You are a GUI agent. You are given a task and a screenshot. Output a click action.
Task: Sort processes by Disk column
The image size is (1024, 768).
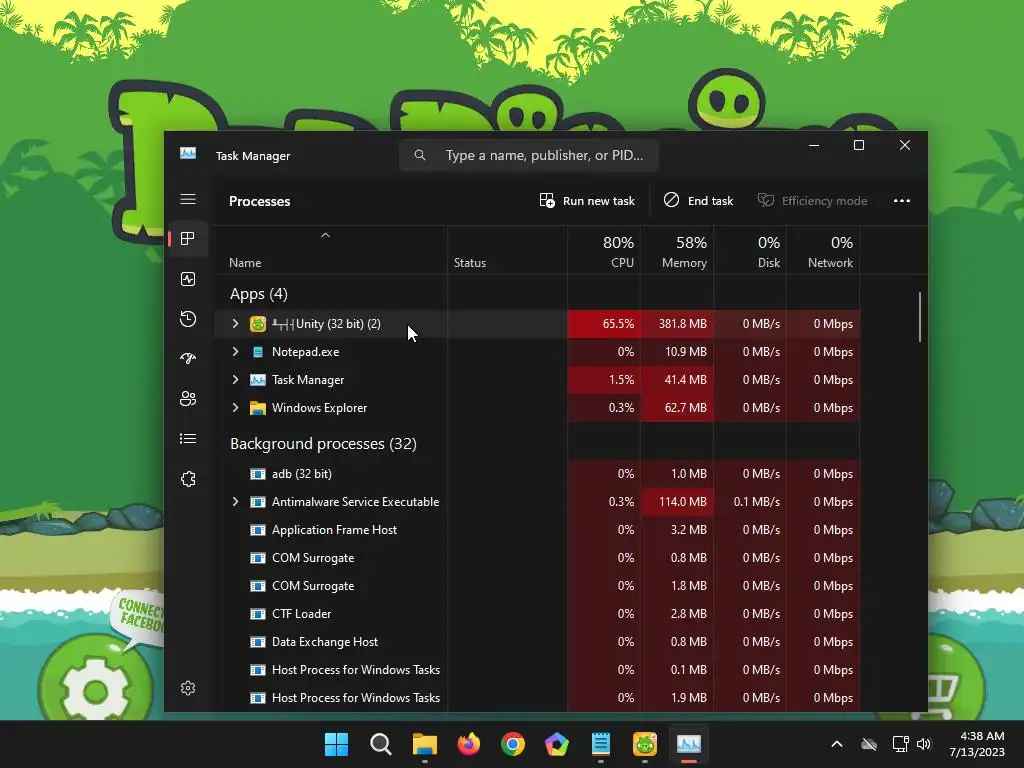click(x=750, y=251)
